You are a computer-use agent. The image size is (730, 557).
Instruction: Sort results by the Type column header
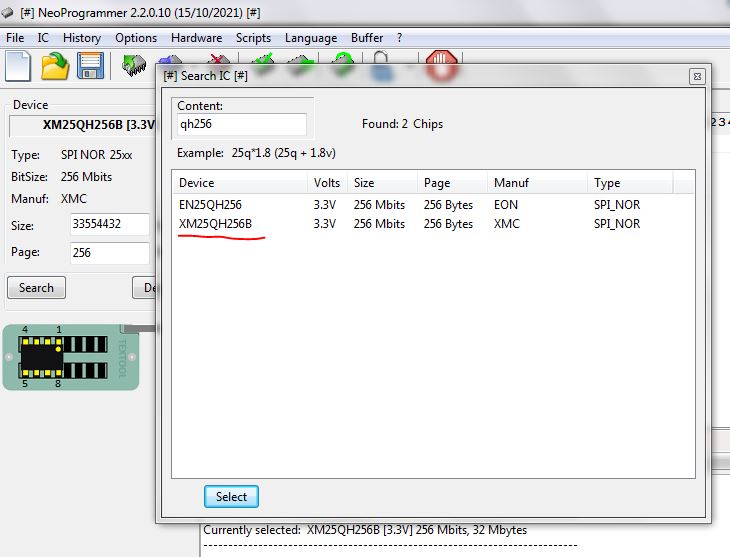(630, 183)
